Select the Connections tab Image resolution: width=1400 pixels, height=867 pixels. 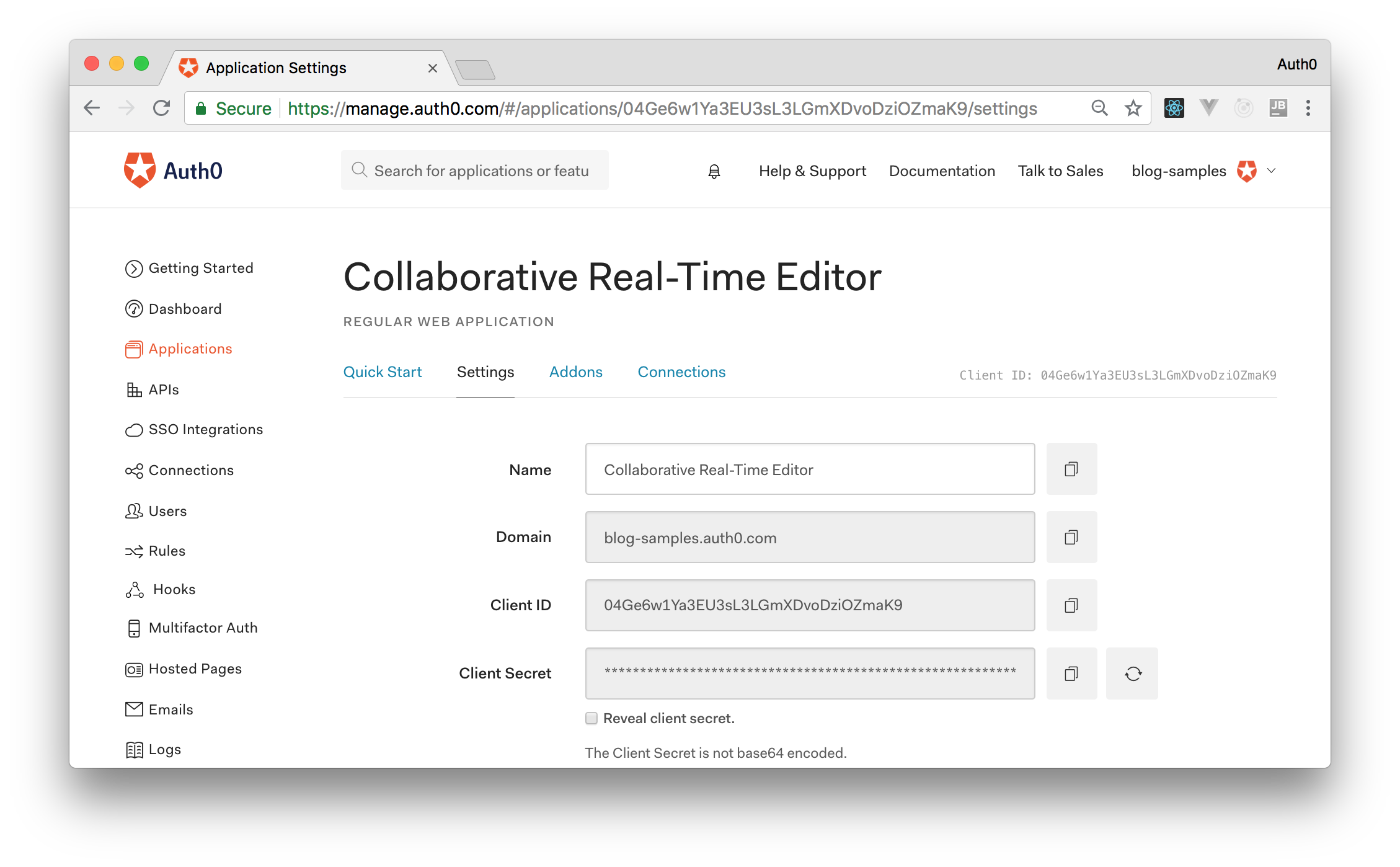(681, 372)
